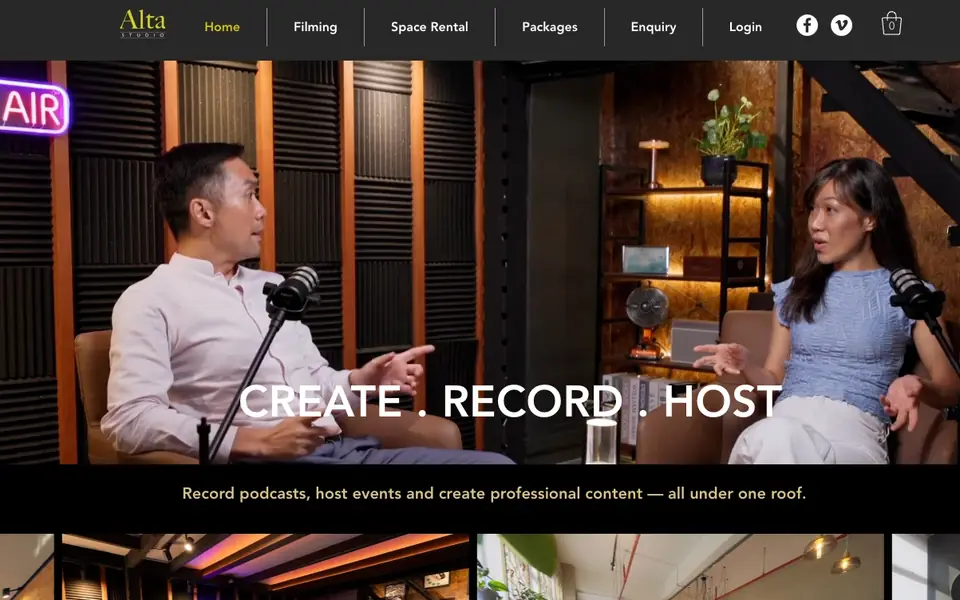The width and height of the screenshot is (960, 600).
Task: Click the Alta Studio logo
Action: coord(143,24)
